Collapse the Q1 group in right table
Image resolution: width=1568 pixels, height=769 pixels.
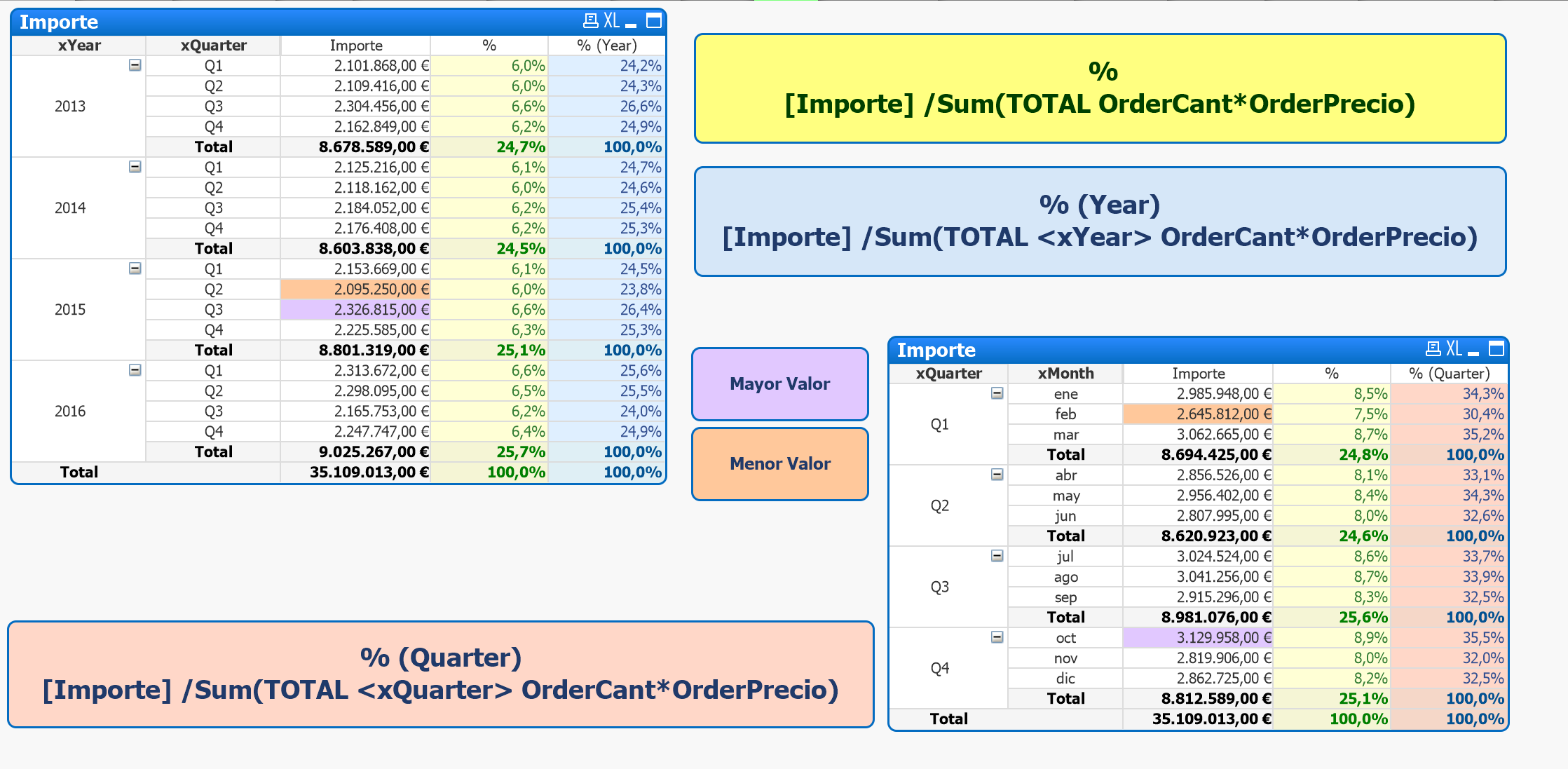(x=997, y=393)
